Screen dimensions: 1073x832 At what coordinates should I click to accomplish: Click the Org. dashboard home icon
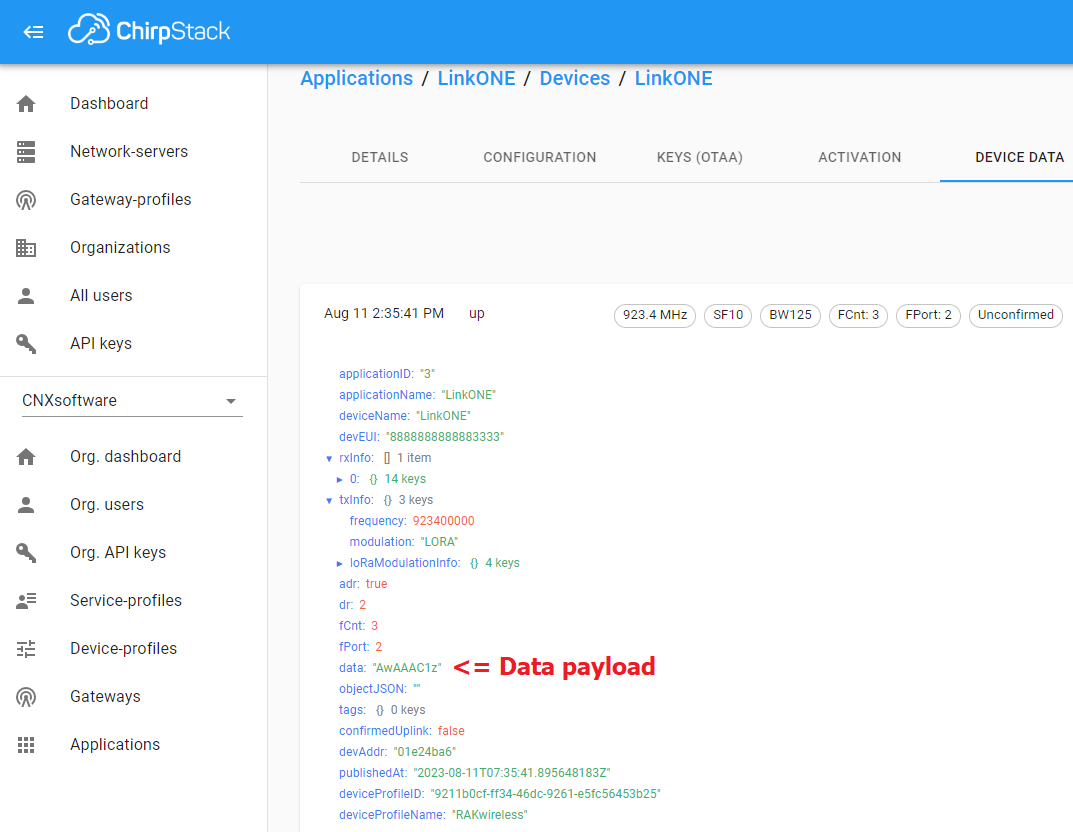(26, 457)
